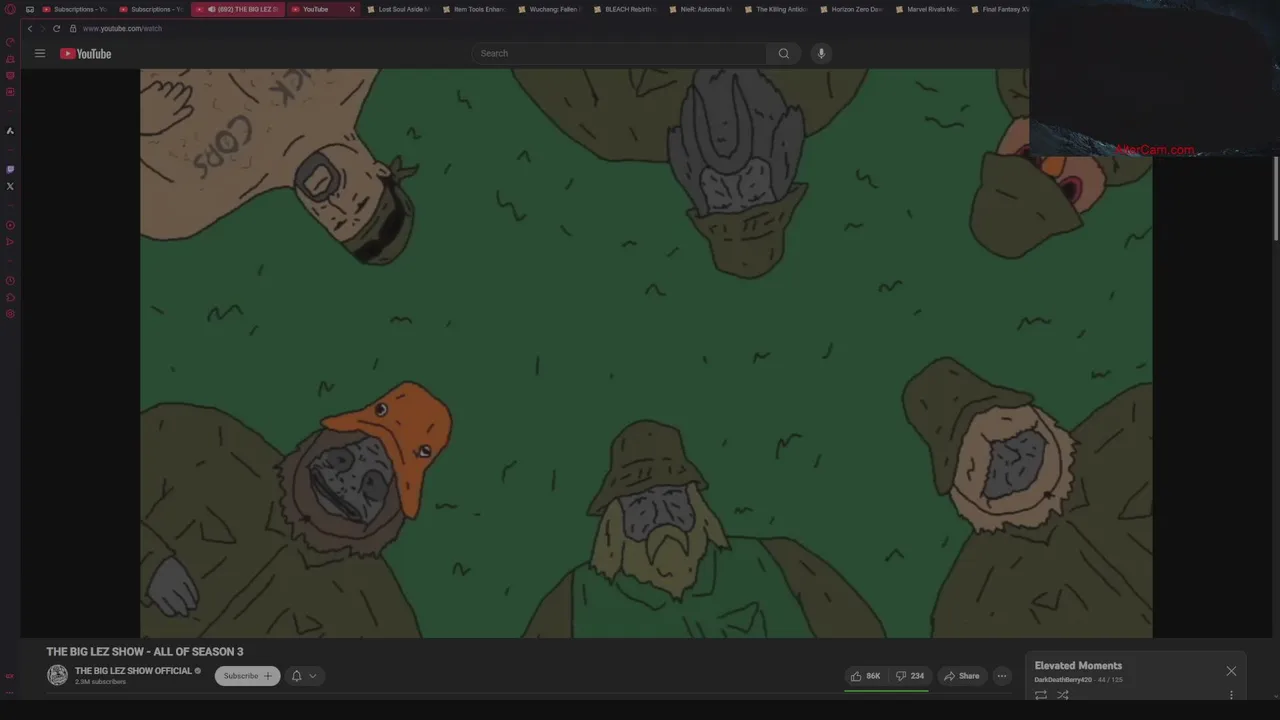Go to the YouTube home logo
This screenshot has width=1280, height=720.
pos(85,53)
